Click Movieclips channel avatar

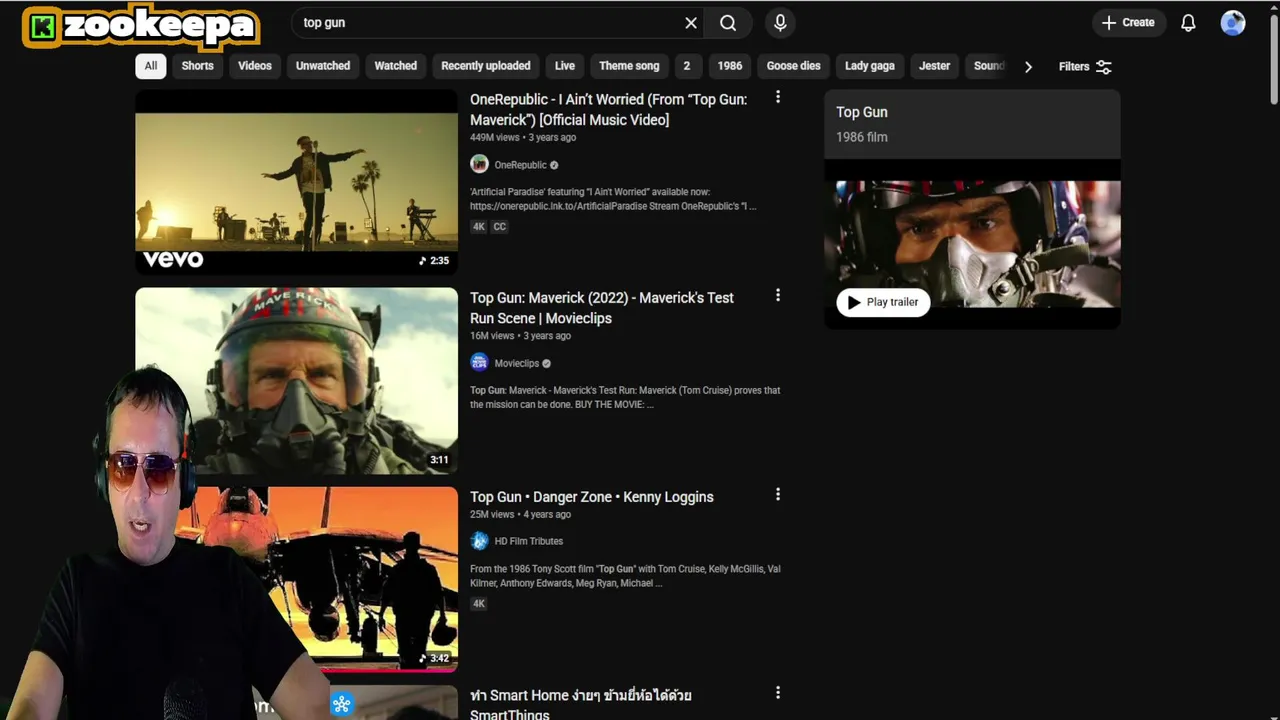click(x=479, y=362)
